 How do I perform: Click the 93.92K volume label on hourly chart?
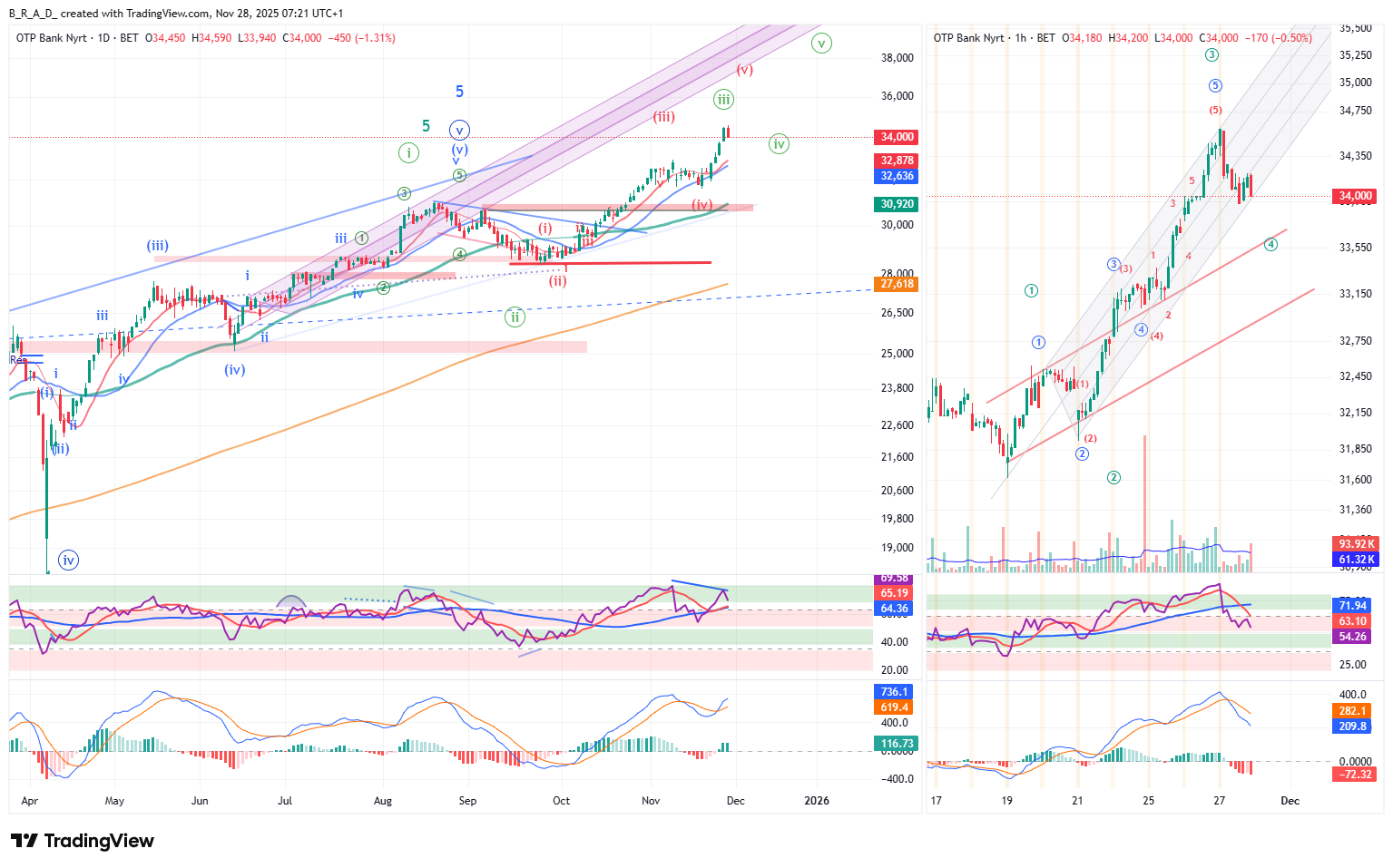pos(1357,544)
